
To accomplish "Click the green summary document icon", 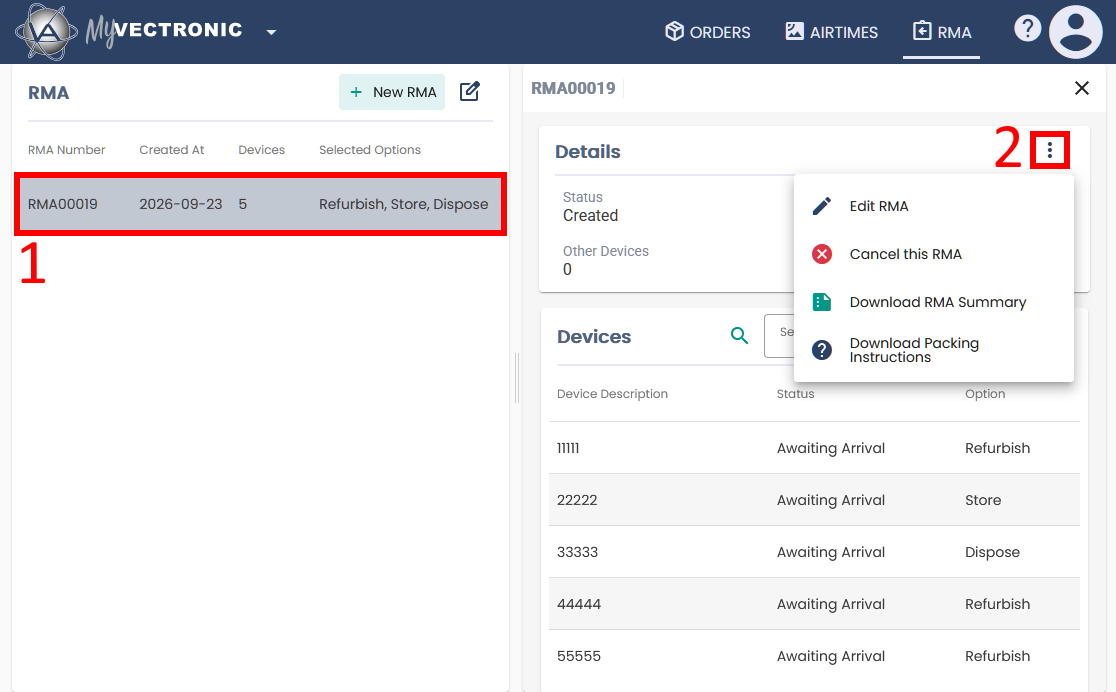I will (x=822, y=302).
